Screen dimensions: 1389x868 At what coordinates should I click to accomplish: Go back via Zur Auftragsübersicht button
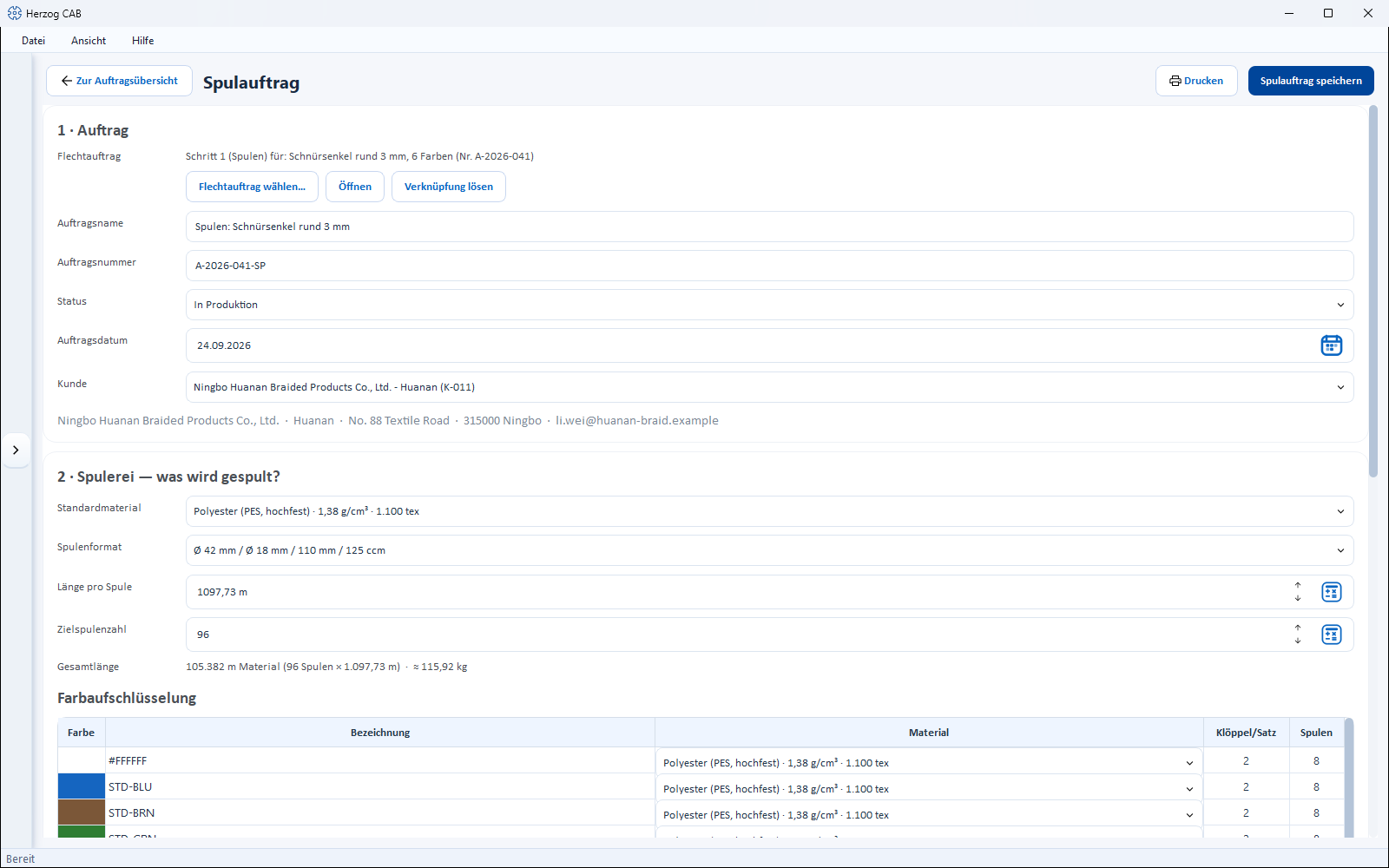click(x=119, y=81)
